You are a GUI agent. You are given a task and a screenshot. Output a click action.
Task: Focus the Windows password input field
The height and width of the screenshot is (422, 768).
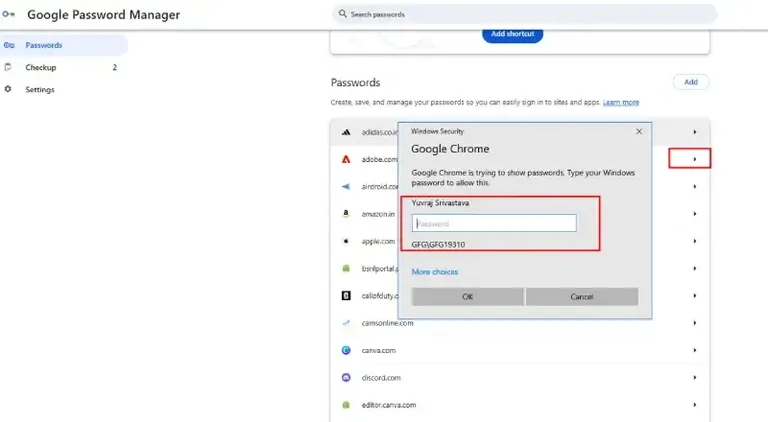(494, 223)
